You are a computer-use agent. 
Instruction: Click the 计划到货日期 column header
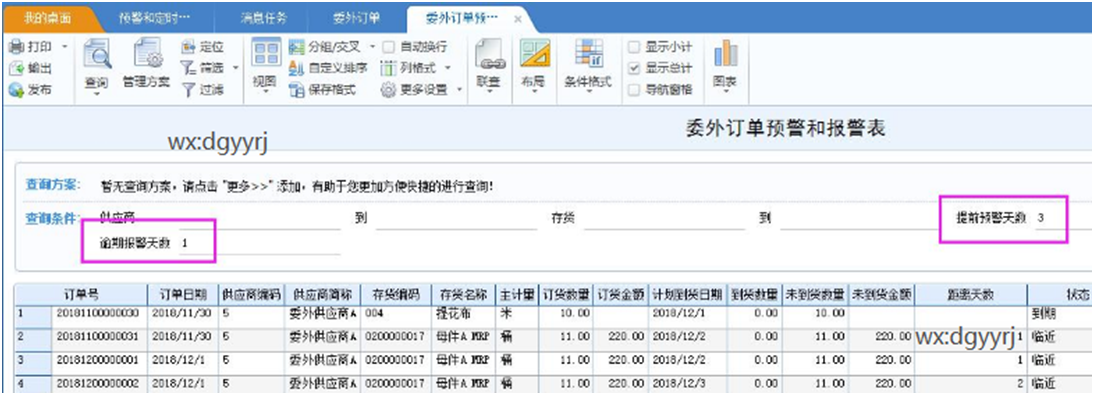pyautogui.click(x=687, y=294)
